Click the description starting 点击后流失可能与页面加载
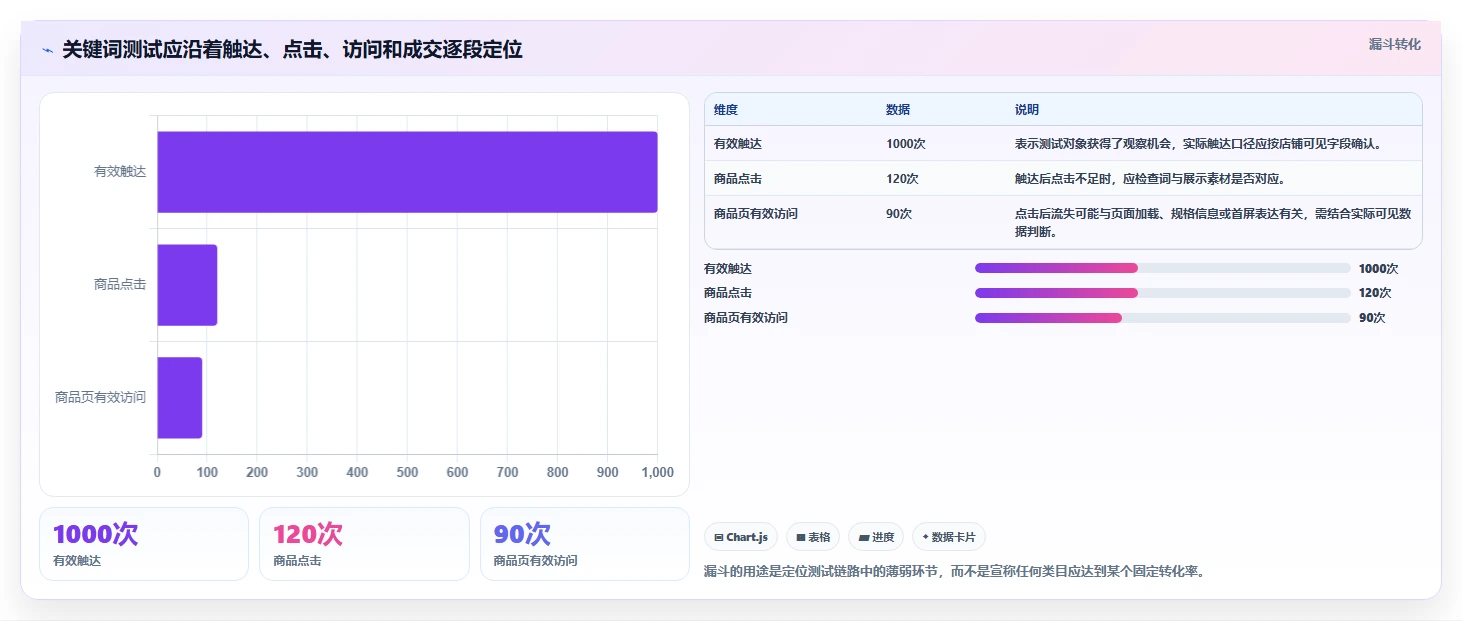 click(x=1213, y=223)
